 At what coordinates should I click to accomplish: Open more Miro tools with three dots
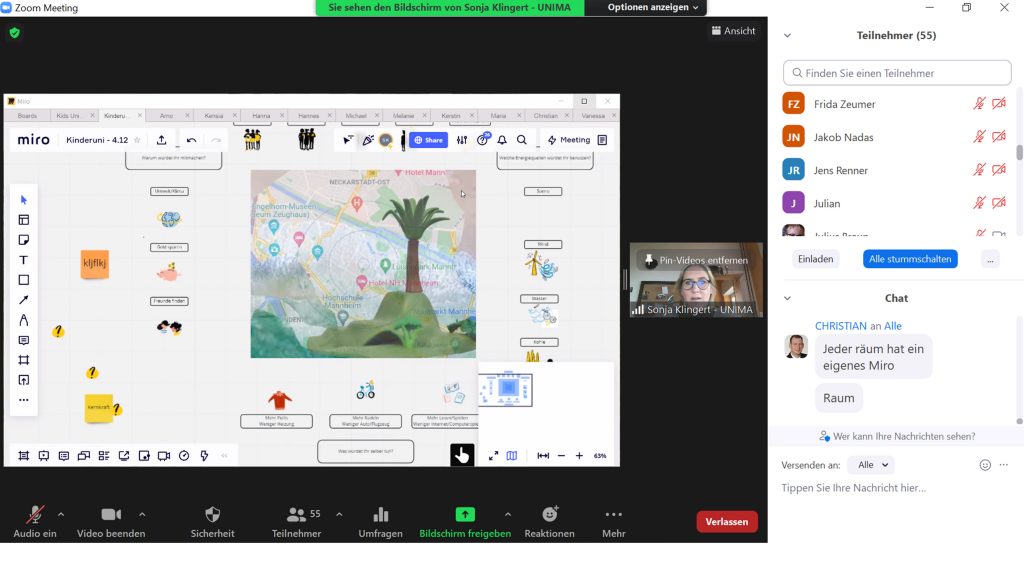[x=24, y=400]
